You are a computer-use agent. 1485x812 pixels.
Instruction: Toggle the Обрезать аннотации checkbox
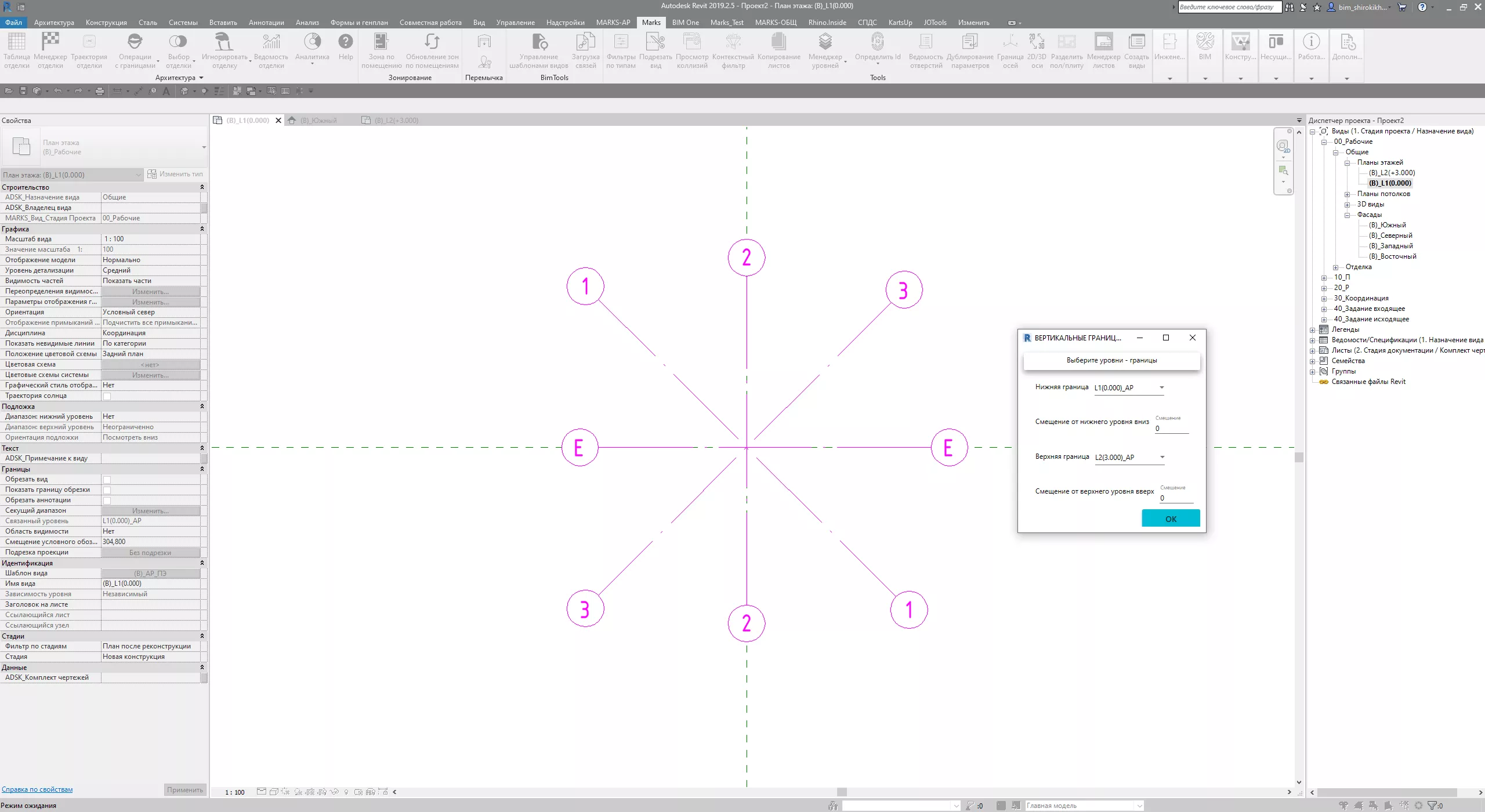pyautogui.click(x=107, y=501)
